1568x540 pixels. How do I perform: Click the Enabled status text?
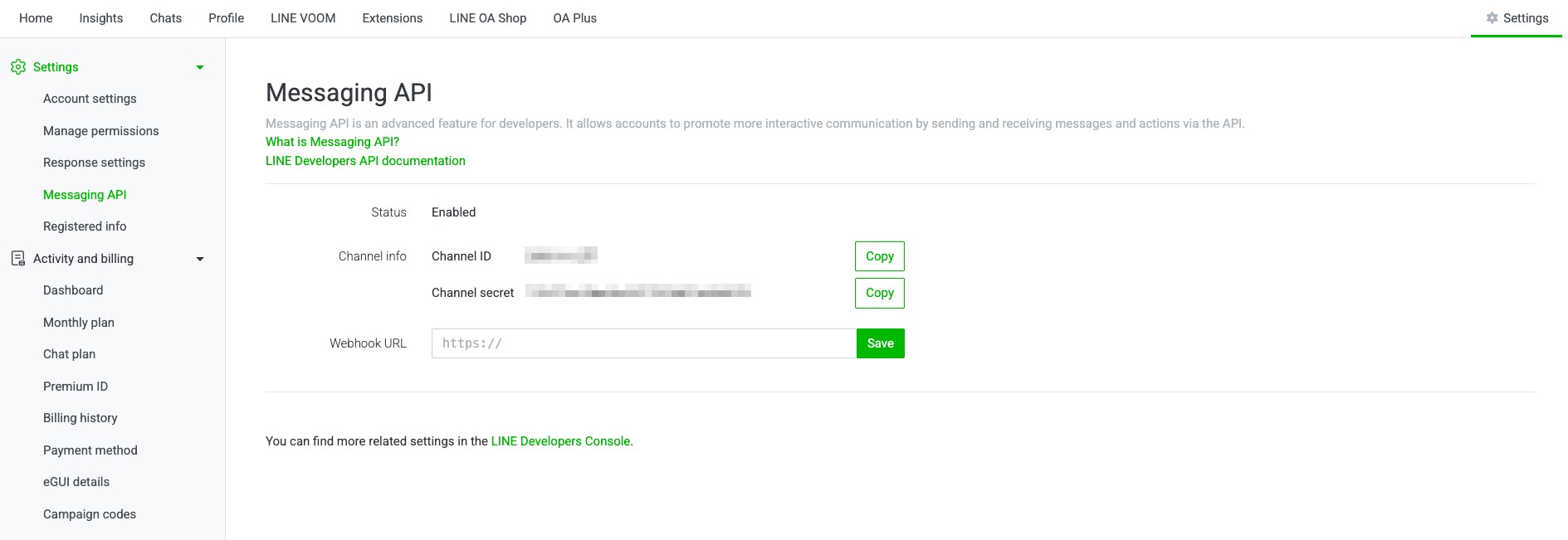(454, 212)
